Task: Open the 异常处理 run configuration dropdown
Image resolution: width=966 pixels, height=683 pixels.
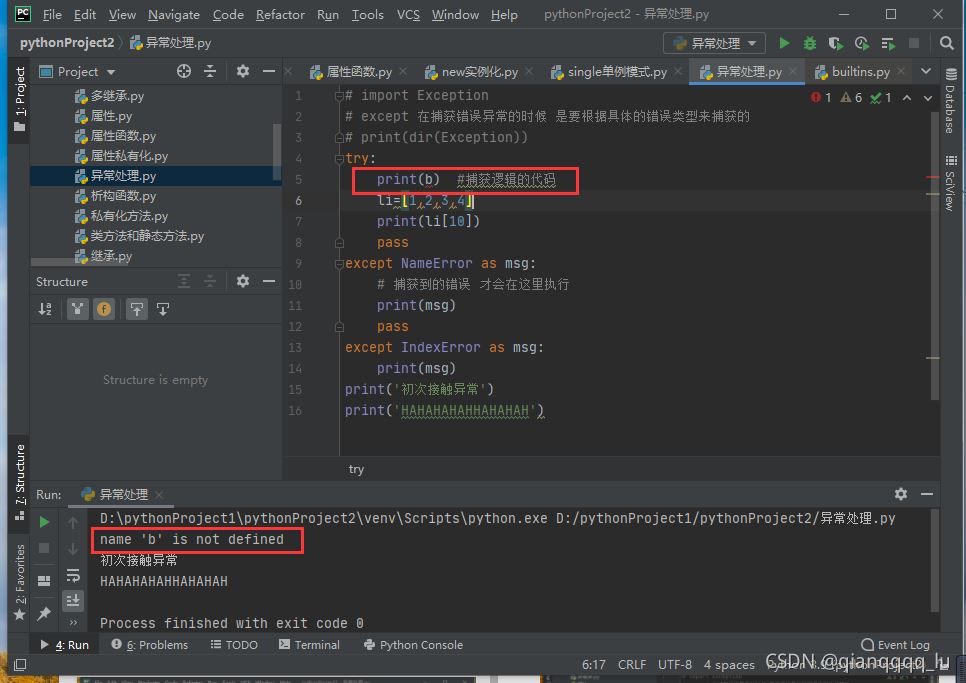Action: tap(714, 43)
